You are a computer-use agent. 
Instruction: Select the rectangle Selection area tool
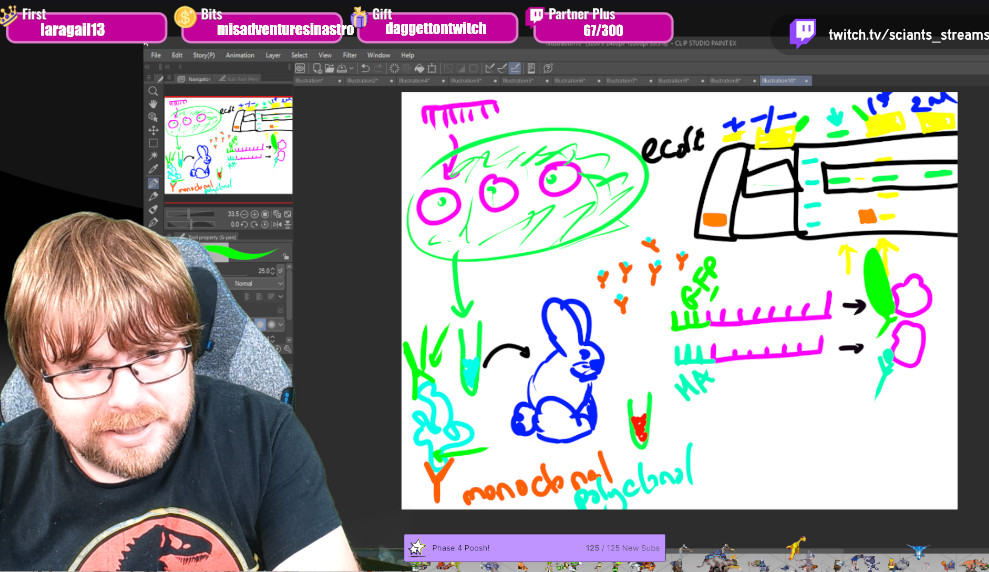click(x=153, y=143)
